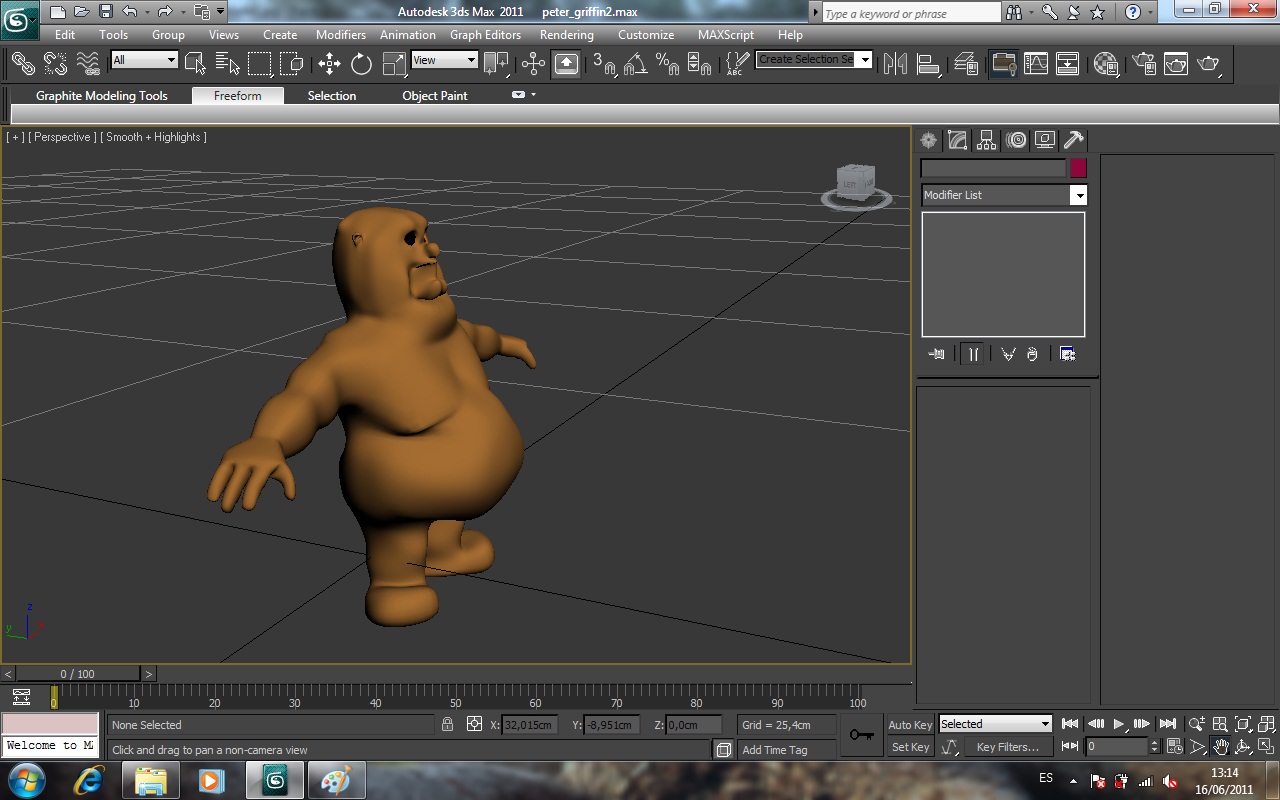This screenshot has width=1280, height=800.
Task: Toggle Auto Key animation mode
Action: pyautogui.click(x=910, y=725)
